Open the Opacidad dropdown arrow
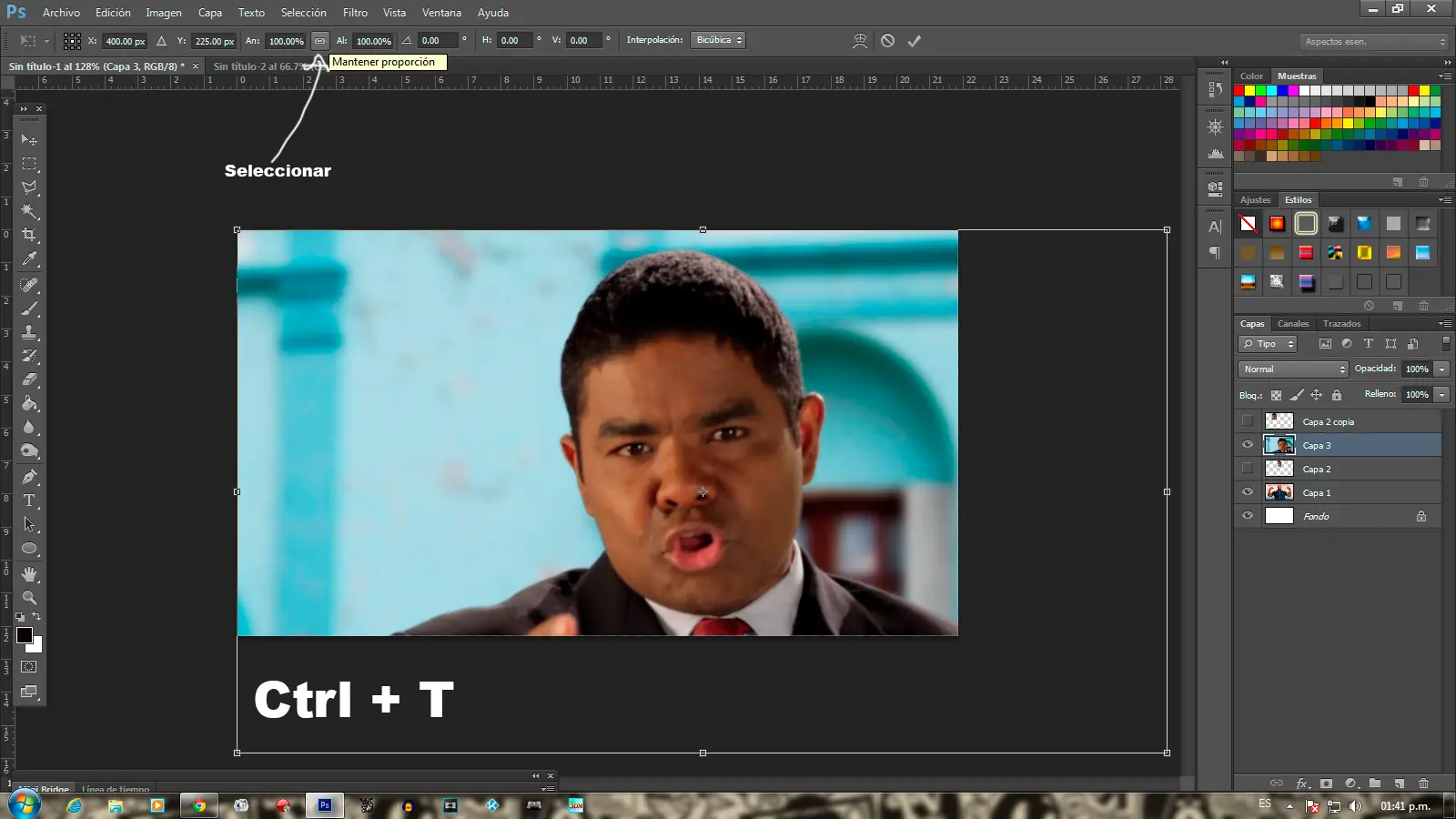Viewport: 1456px width, 819px height. [x=1441, y=369]
